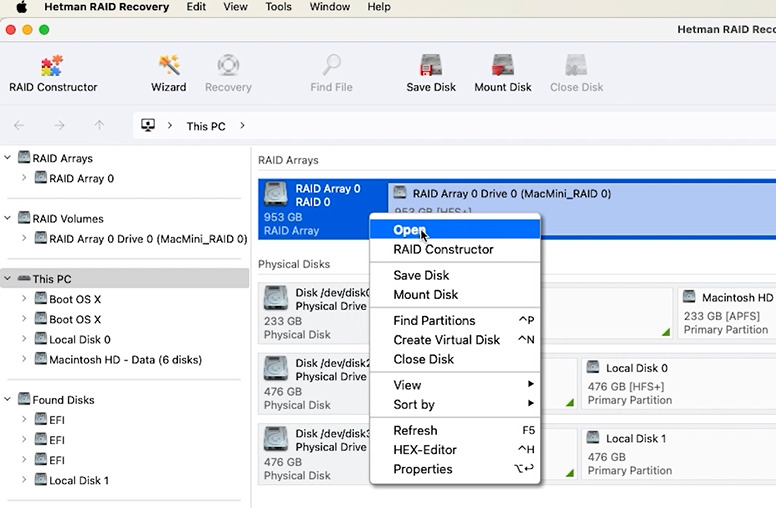Click the Macintosh HD - Data disk icon
Image resolution: width=776 pixels, height=508 pixels.
coord(41,359)
